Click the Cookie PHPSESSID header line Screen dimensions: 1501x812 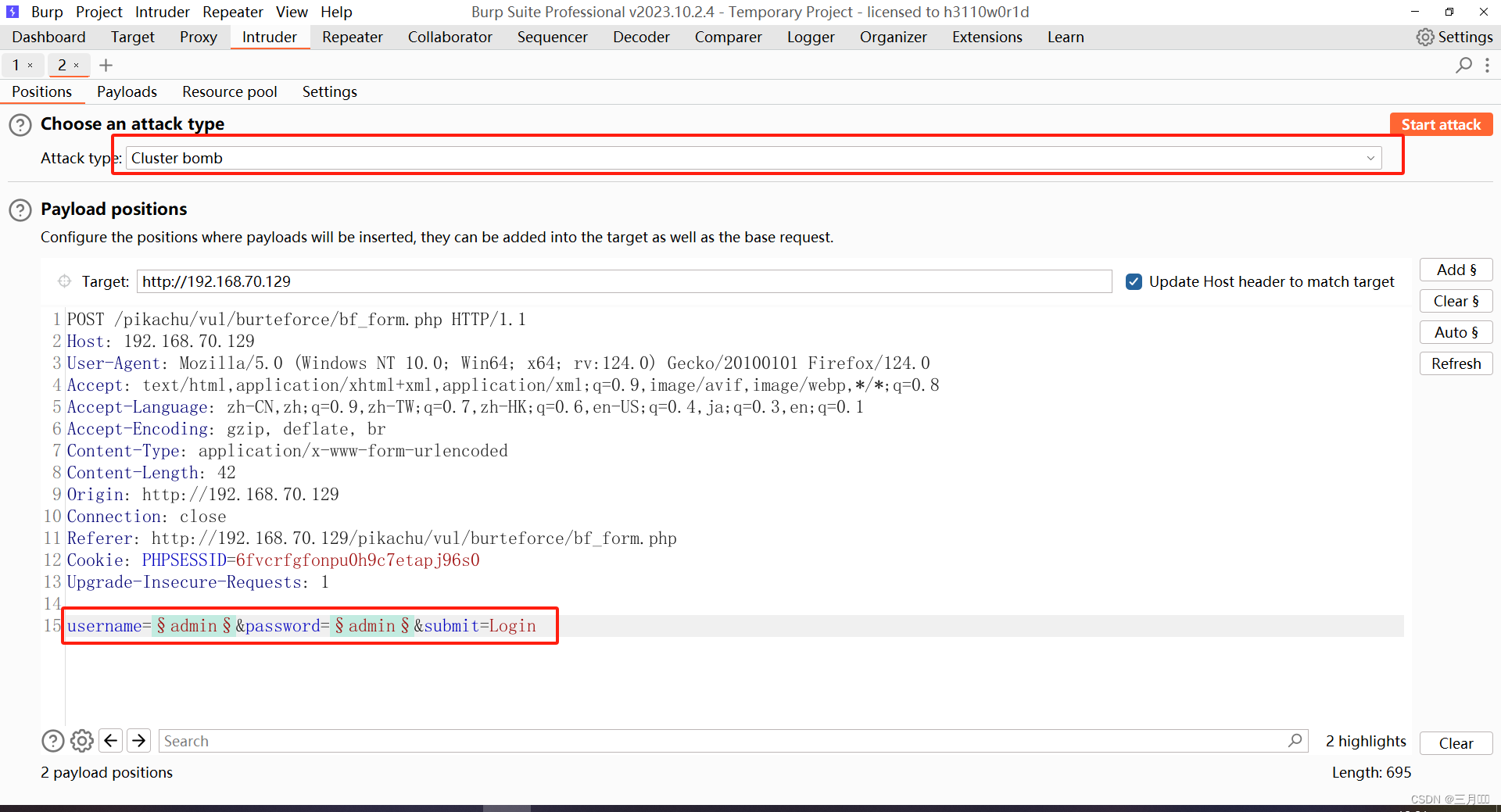274,560
